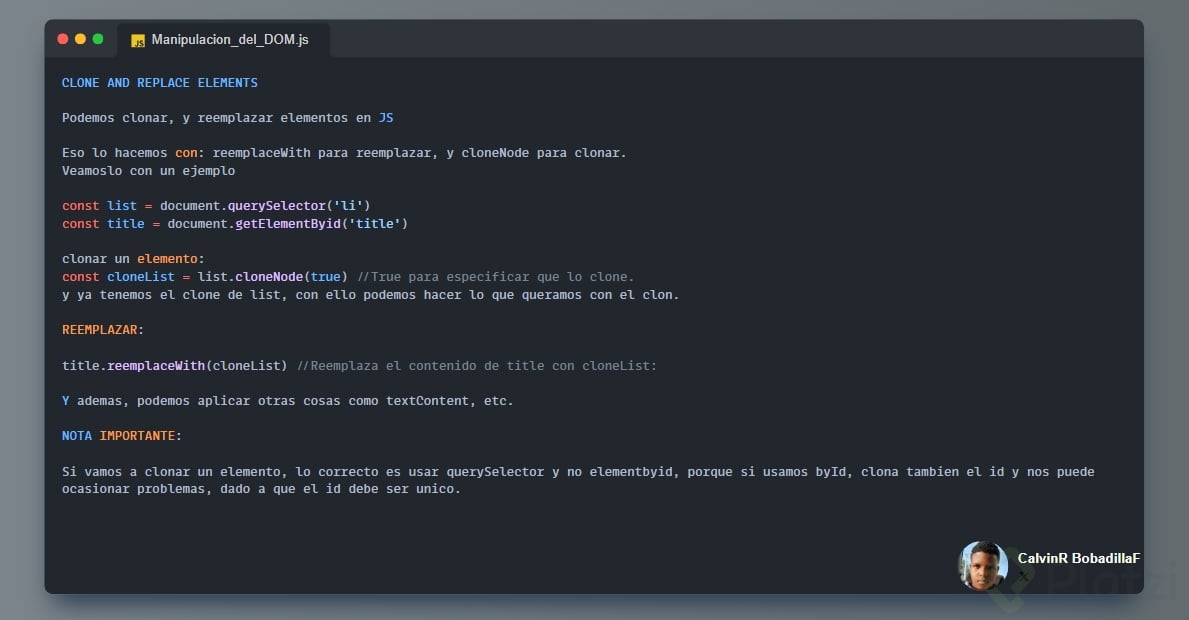The width and height of the screenshot is (1189, 620).
Task: Click the 'Reemplaza el contenido' comment
Action: 477,366
